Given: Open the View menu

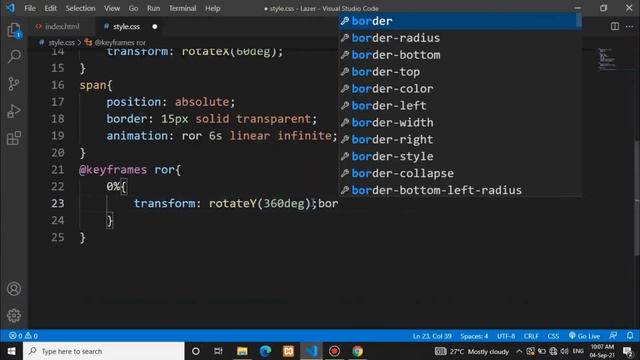Looking at the screenshot, I should (x=111, y=8).
